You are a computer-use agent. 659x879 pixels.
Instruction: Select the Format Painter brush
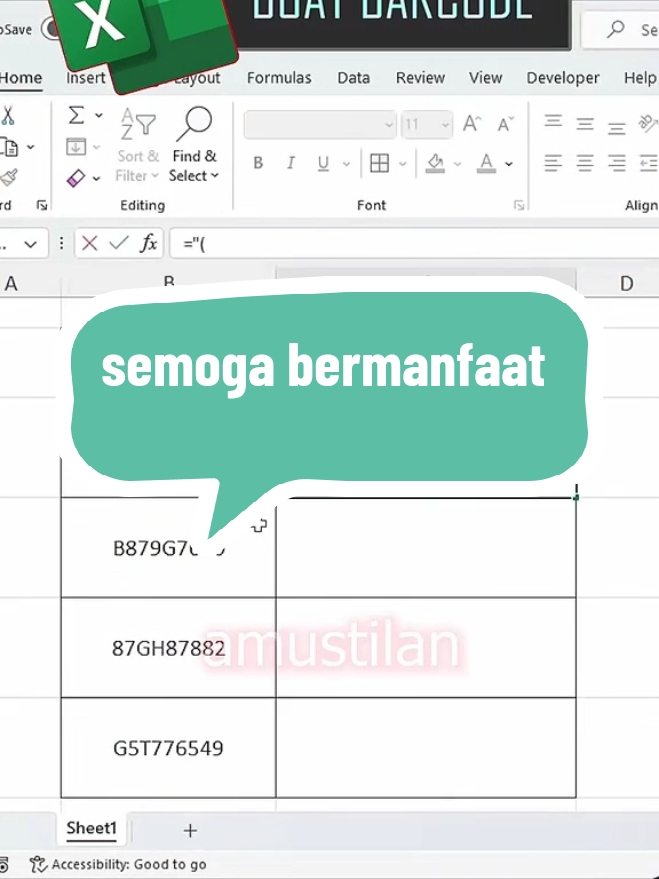click(8, 178)
